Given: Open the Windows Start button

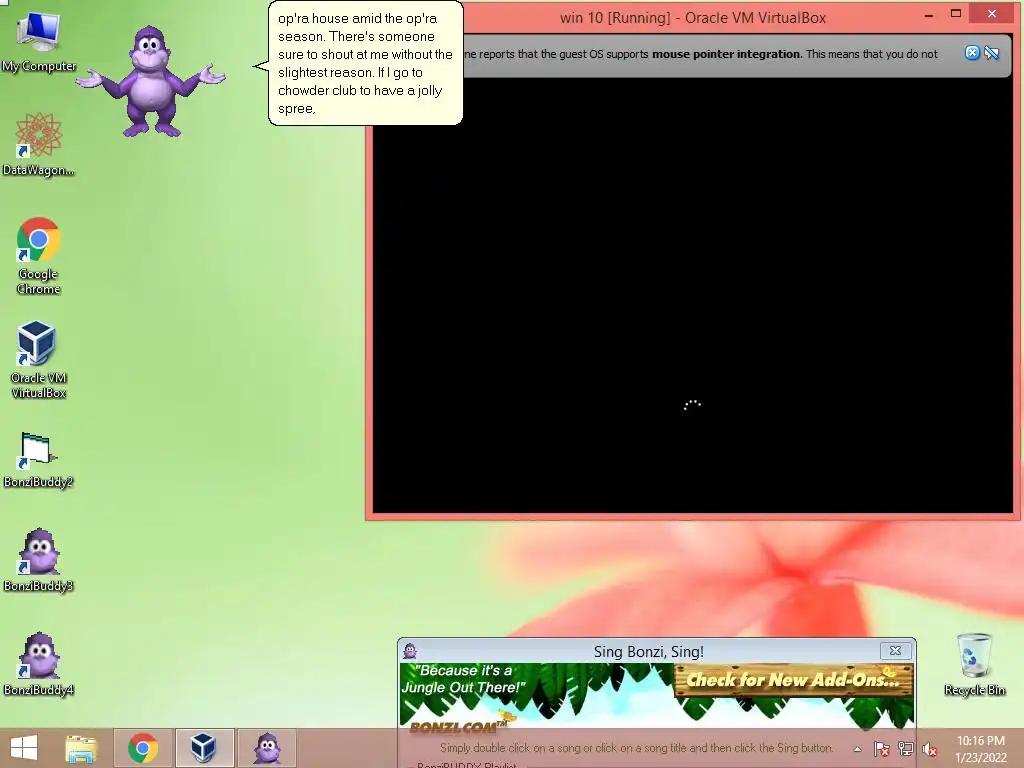Looking at the screenshot, I should click(24, 748).
